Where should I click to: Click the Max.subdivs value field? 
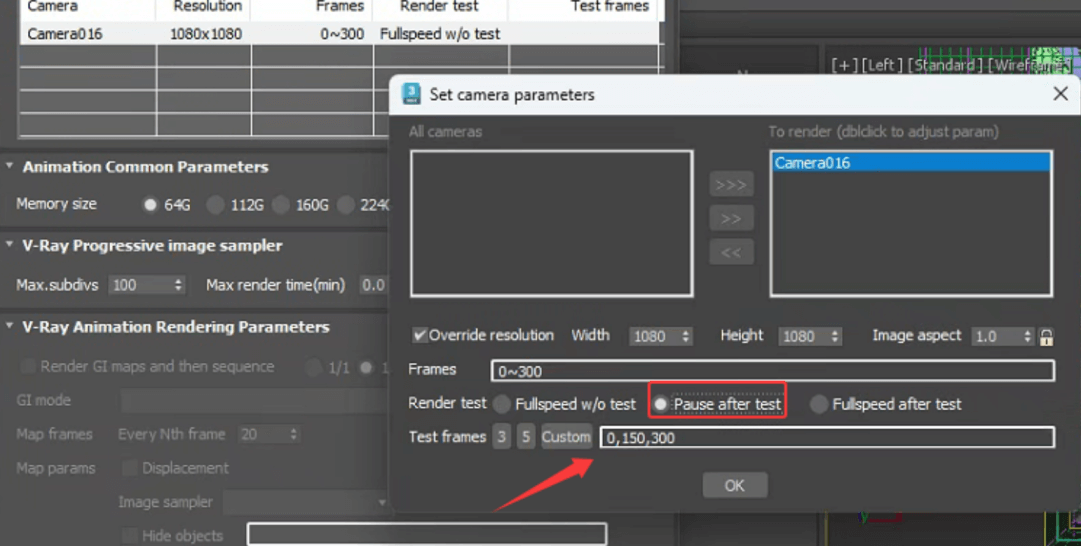pyautogui.click(x=141, y=285)
